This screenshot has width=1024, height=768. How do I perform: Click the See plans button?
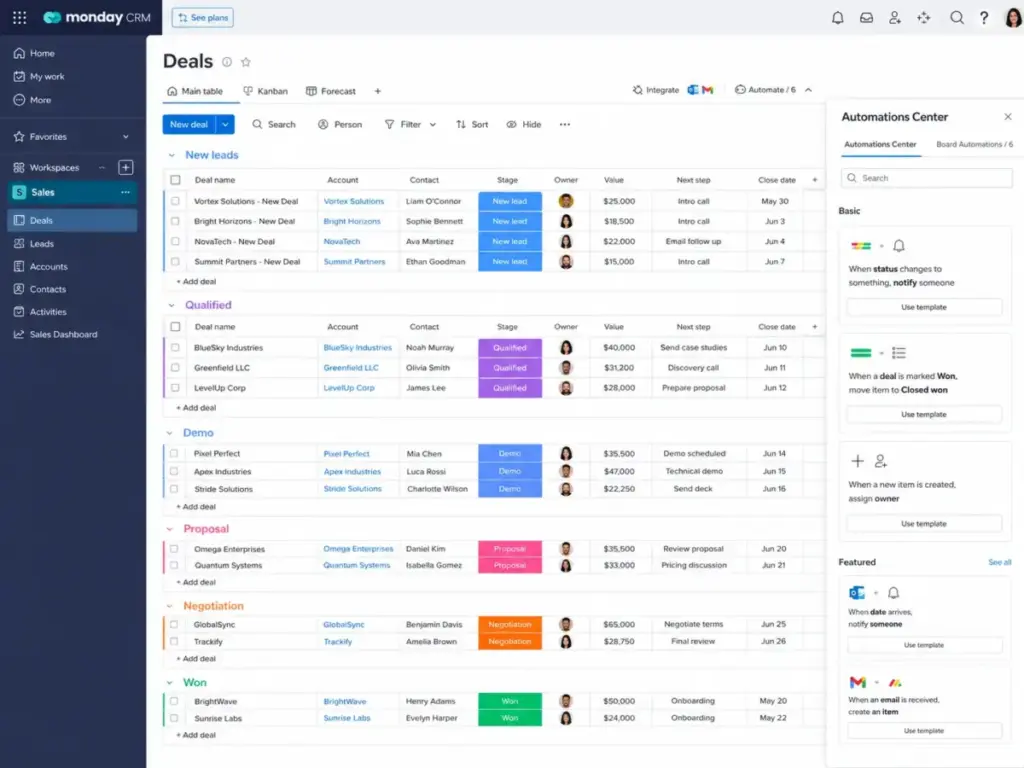click(202, 18)
